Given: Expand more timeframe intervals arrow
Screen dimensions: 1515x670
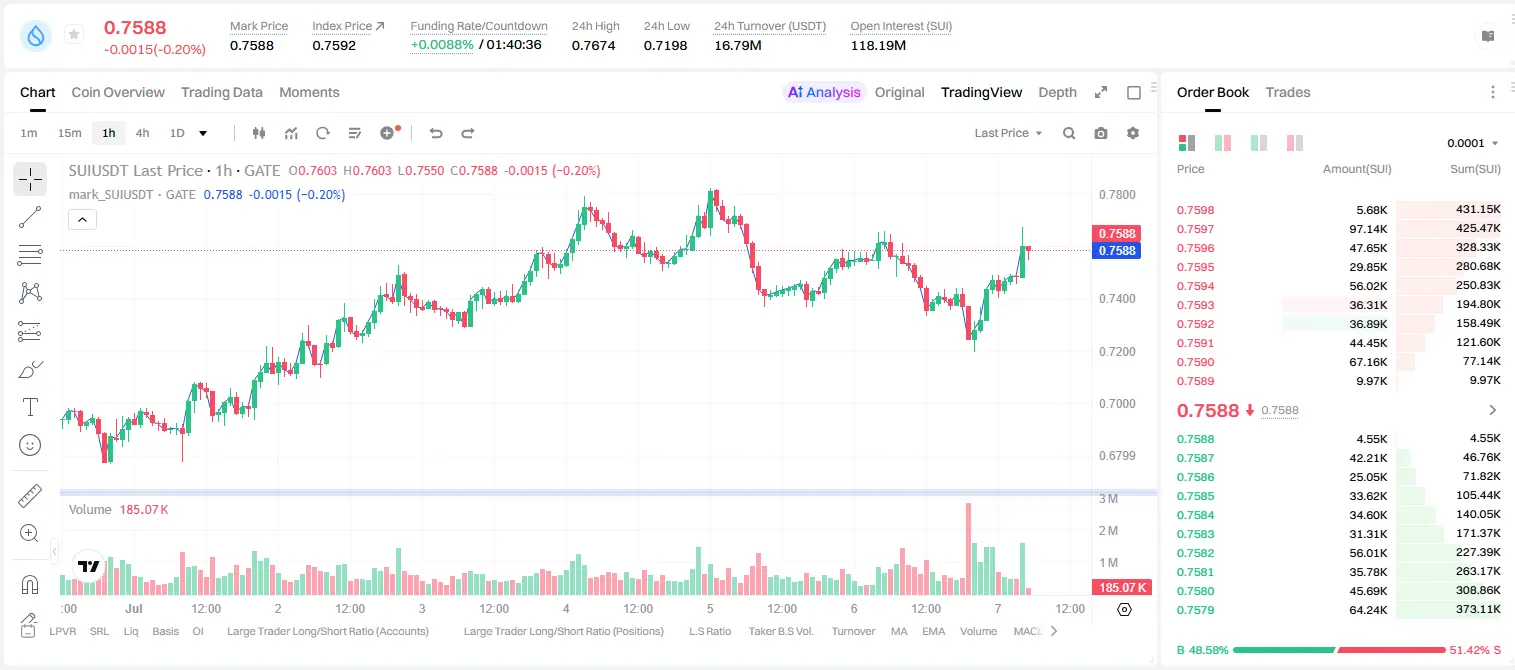Looking at the screenshot, I should point(203,133).
